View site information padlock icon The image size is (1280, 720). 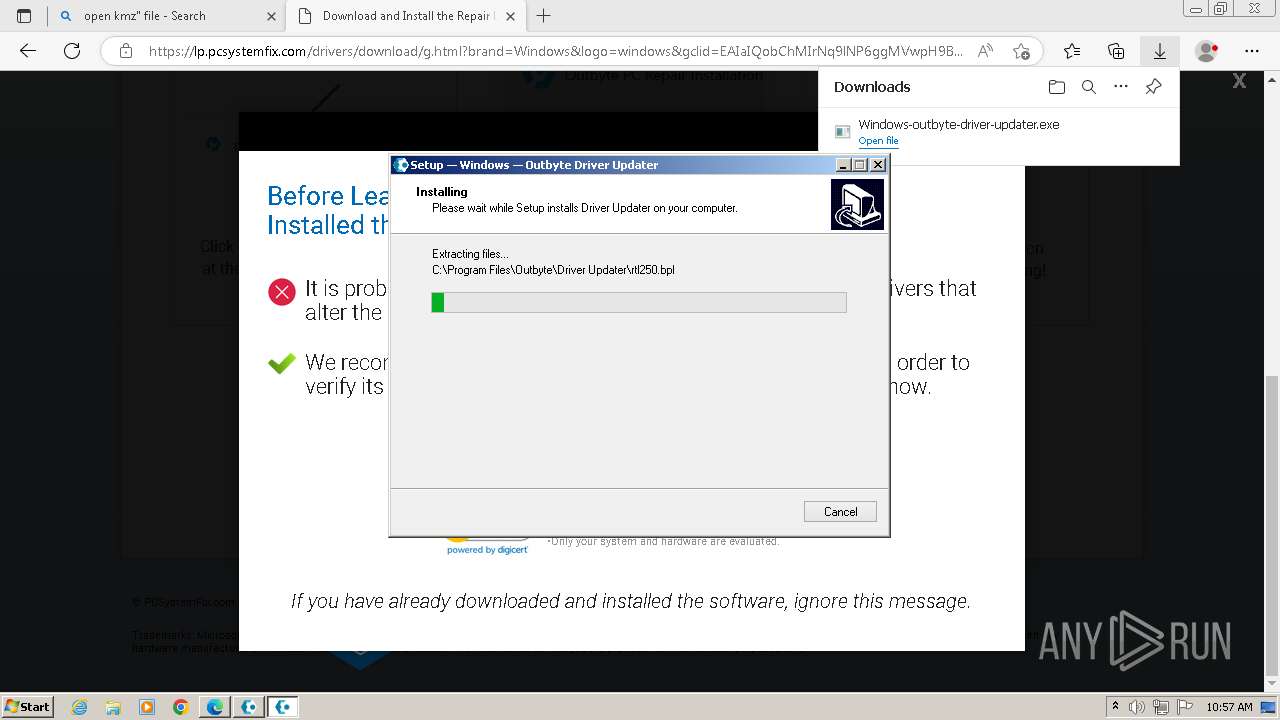[x=125, y=51]
